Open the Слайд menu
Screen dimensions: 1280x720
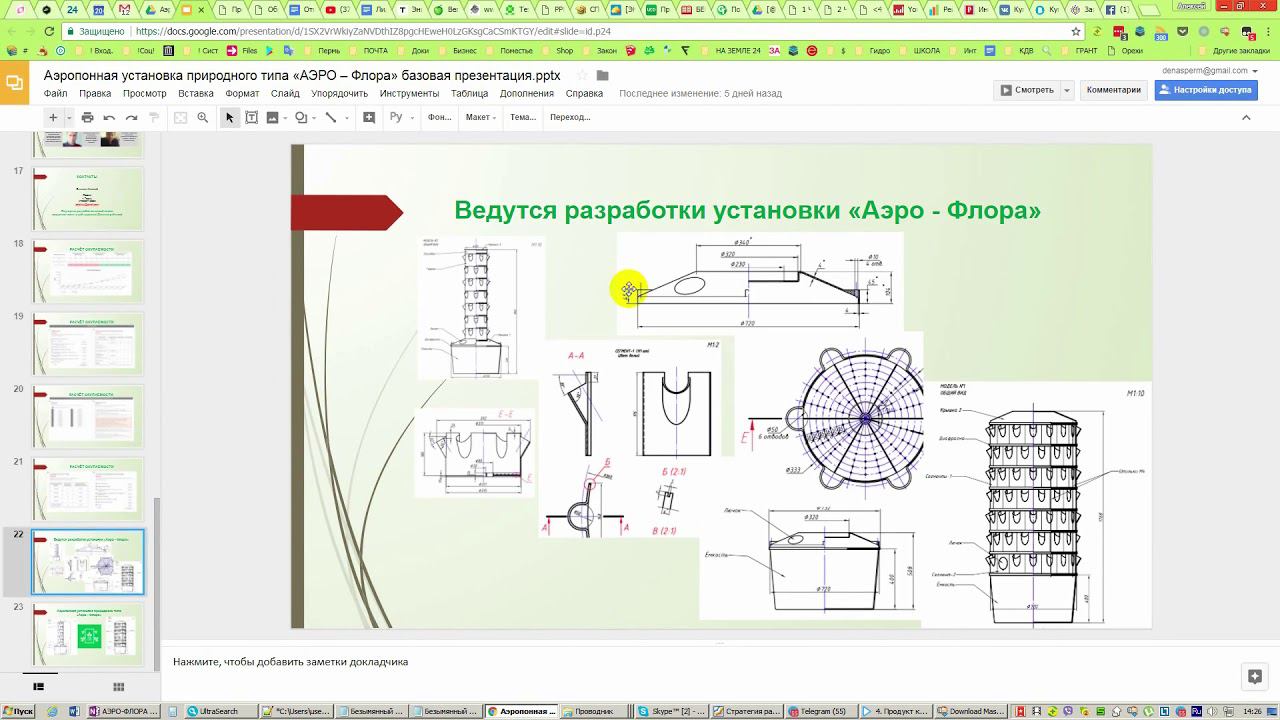click(x=285, y=93)
